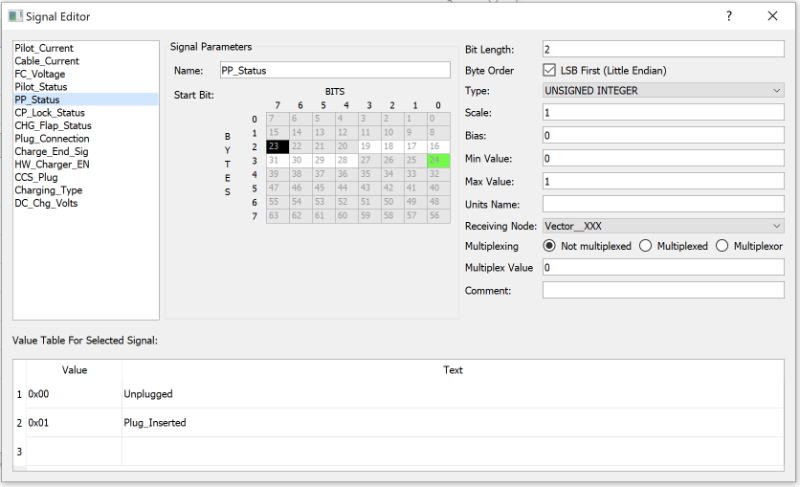The image size is (800, 487).
Task: Select Charging_Type signal entry
Action: (x=48, y=190)
